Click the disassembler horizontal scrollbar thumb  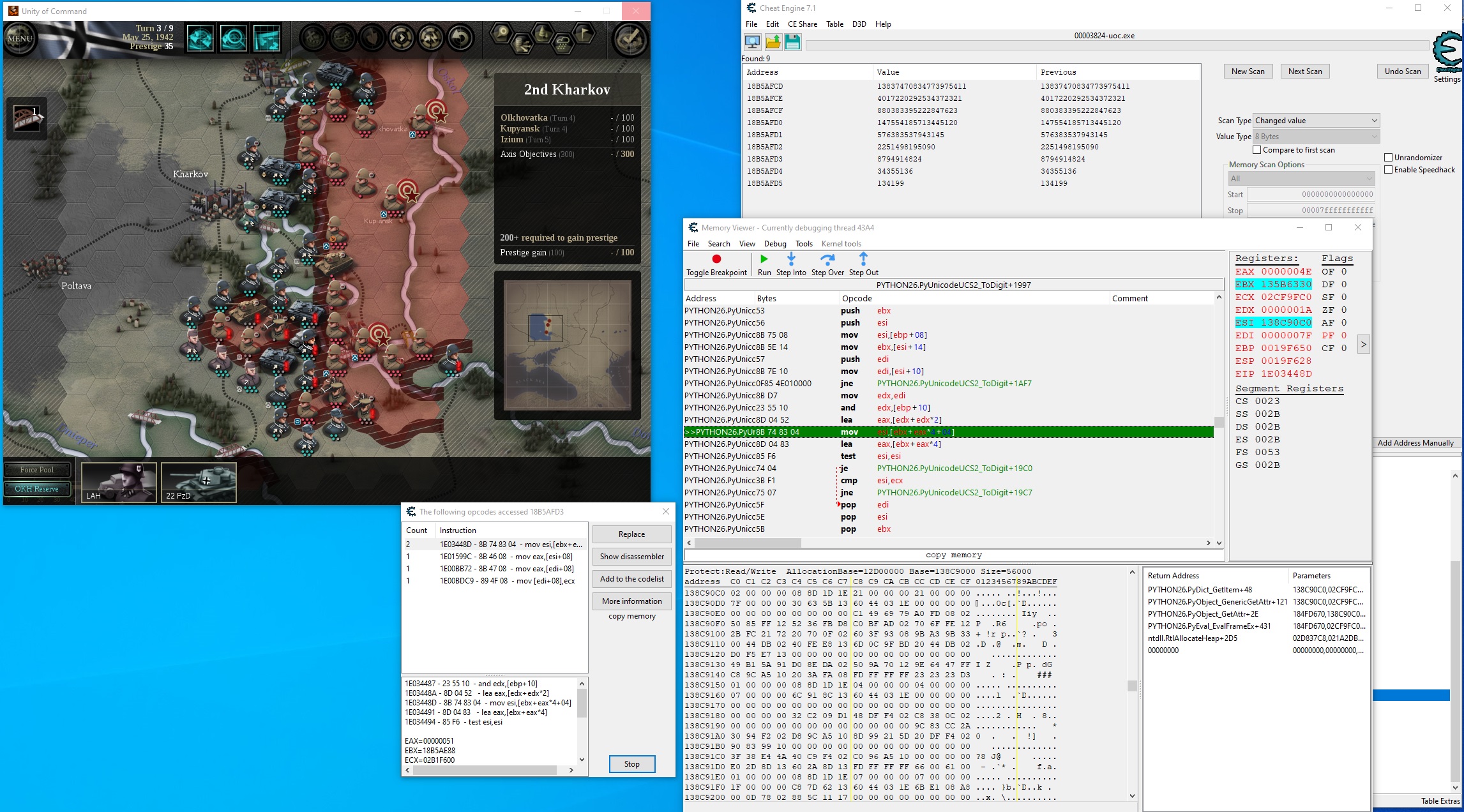coord(747,543)
